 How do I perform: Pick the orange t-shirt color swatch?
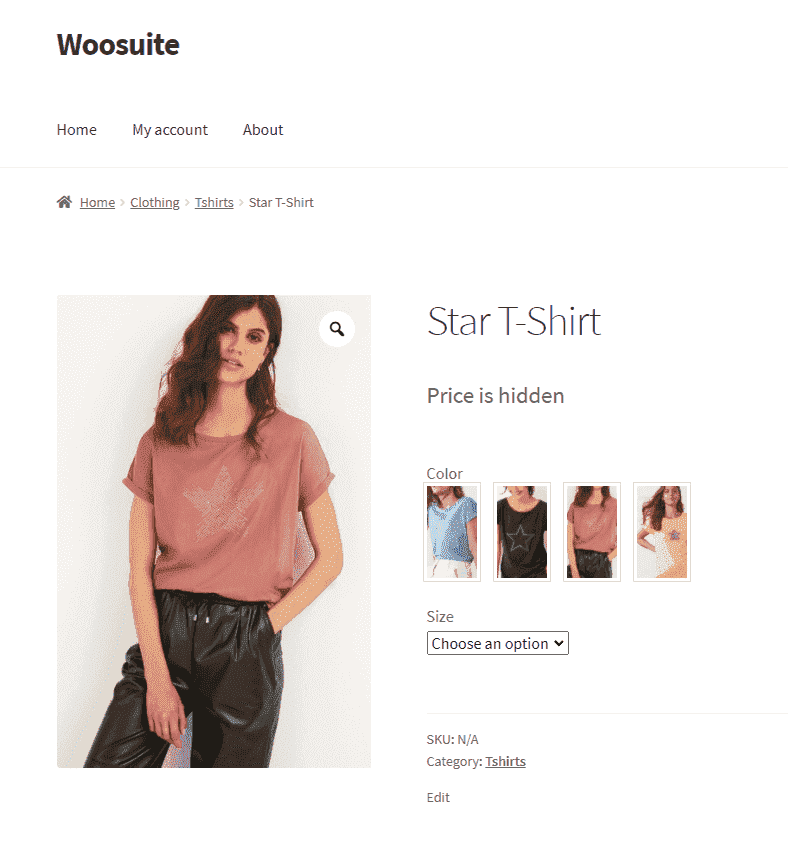tap(661, 532)
